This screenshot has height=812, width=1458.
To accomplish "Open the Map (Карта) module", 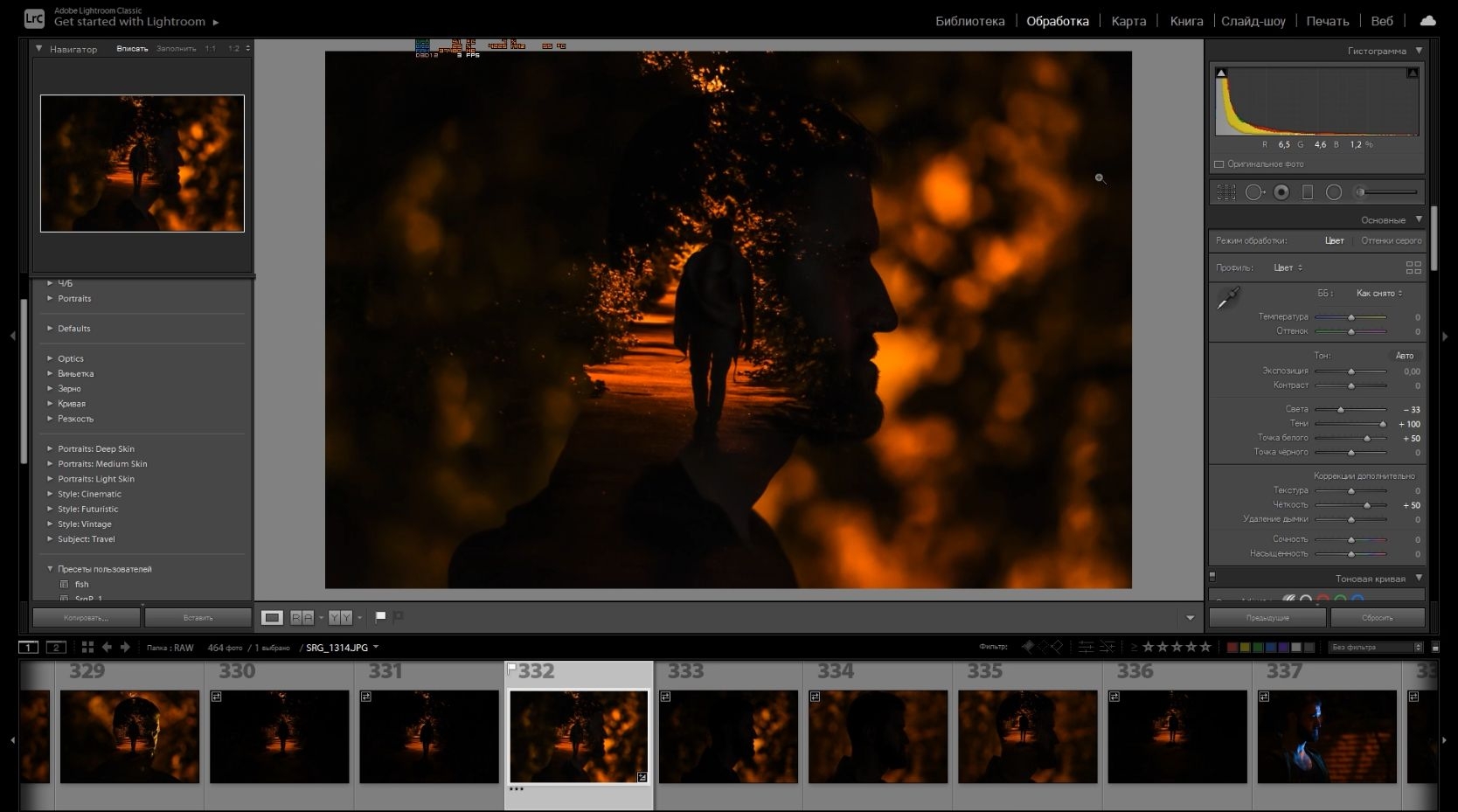I will click(1128, 21).
